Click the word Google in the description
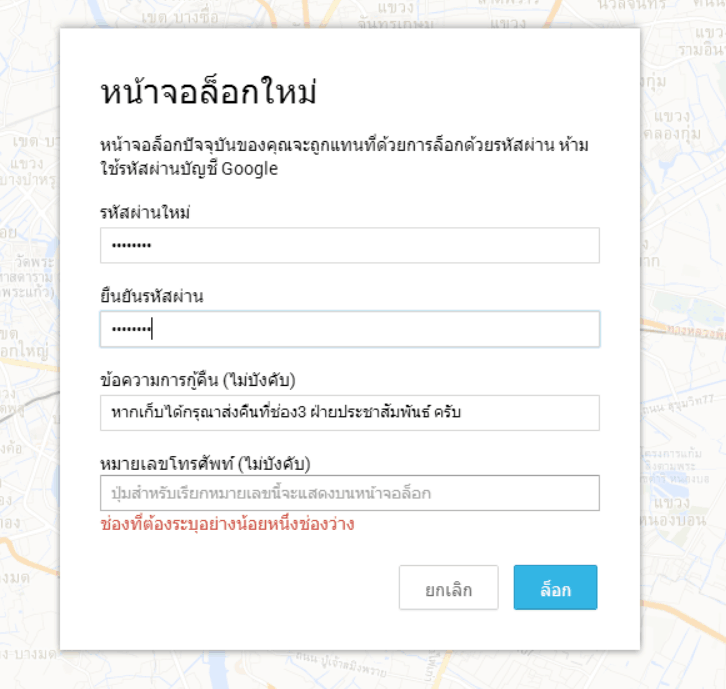This screenshot has width=726, height=689. point(249,169)
